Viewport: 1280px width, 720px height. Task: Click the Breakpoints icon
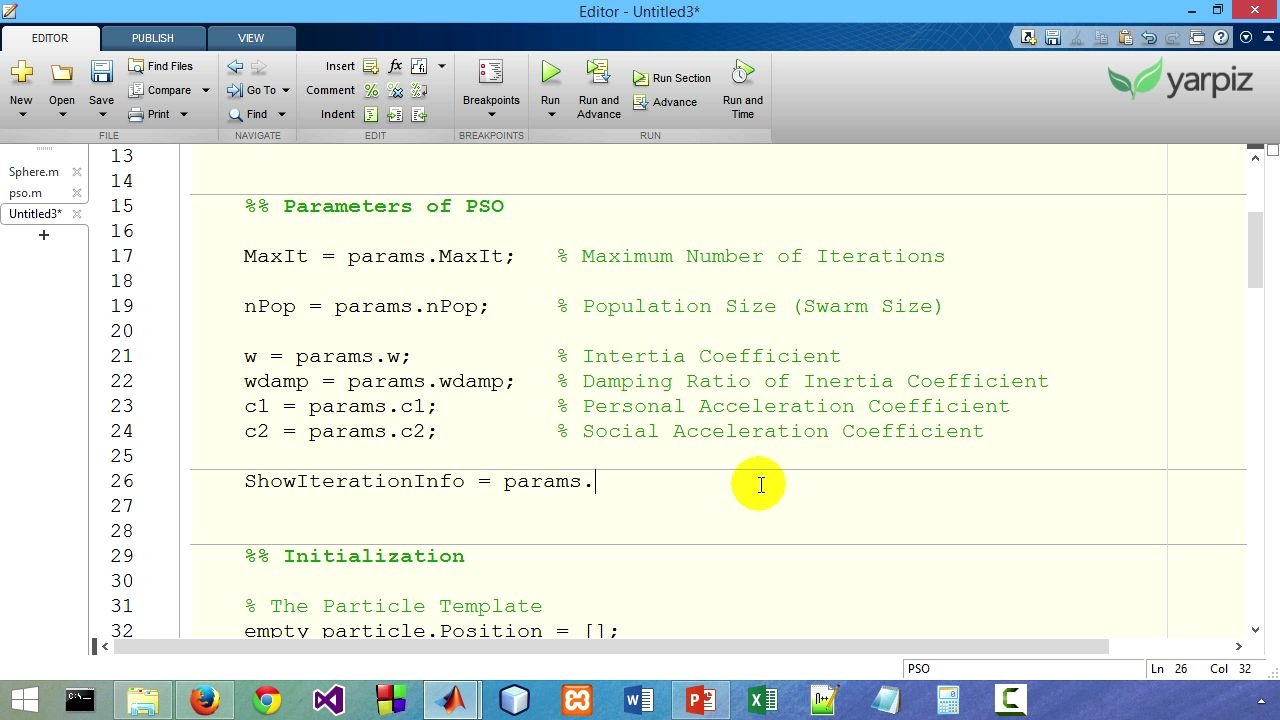491,73
